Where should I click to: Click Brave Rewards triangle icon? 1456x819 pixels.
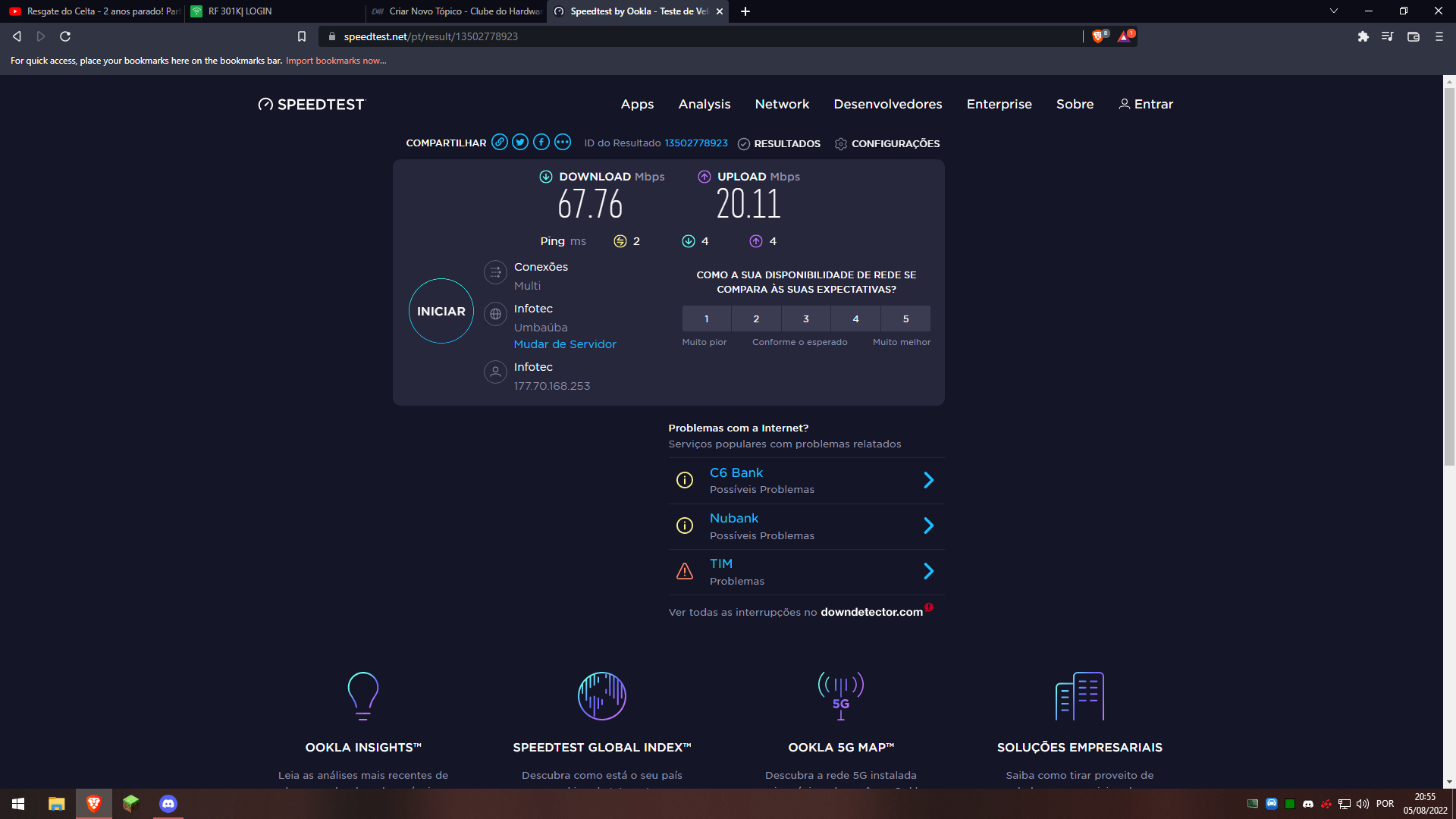coord(1125,36)
